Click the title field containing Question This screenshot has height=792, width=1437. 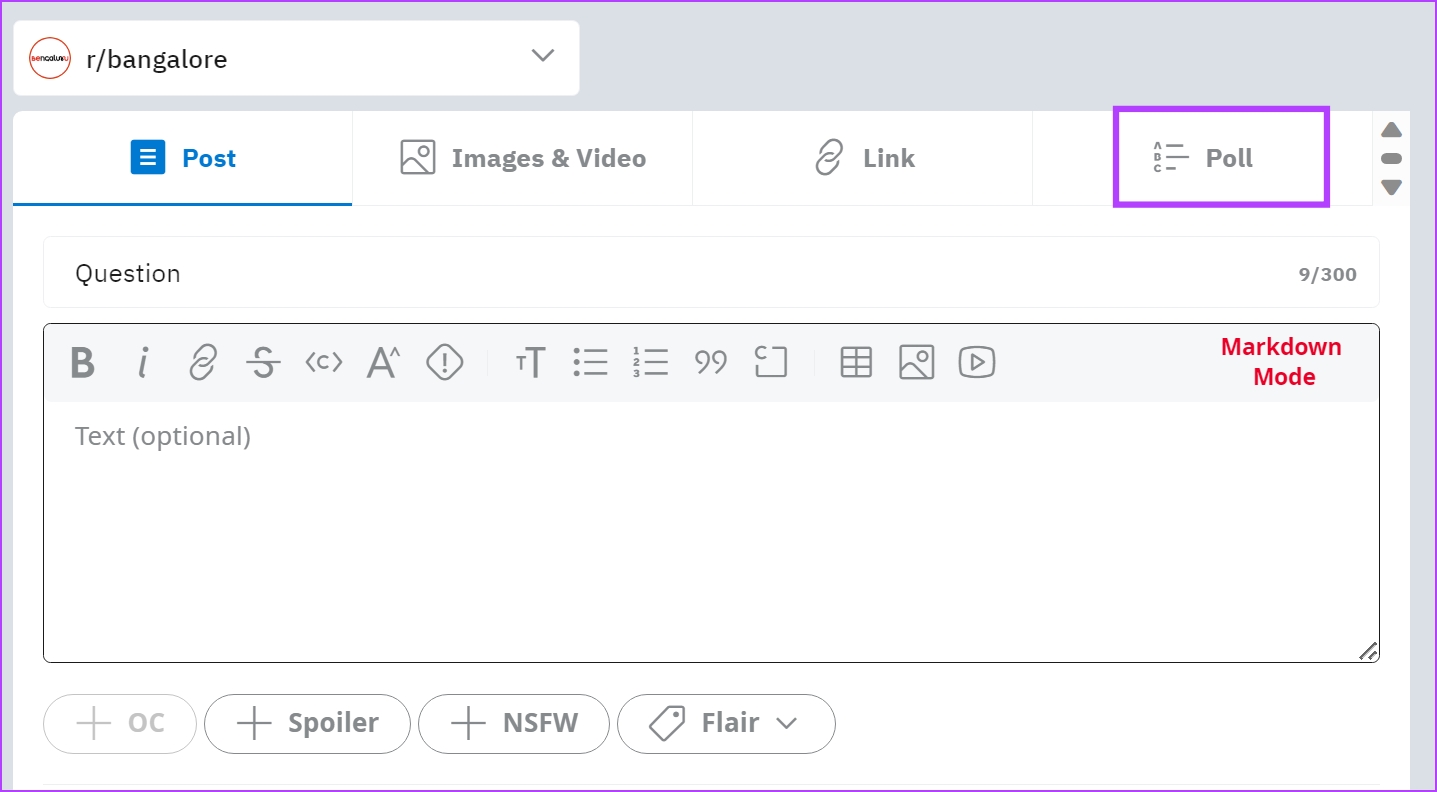click(x=711, y=272)
